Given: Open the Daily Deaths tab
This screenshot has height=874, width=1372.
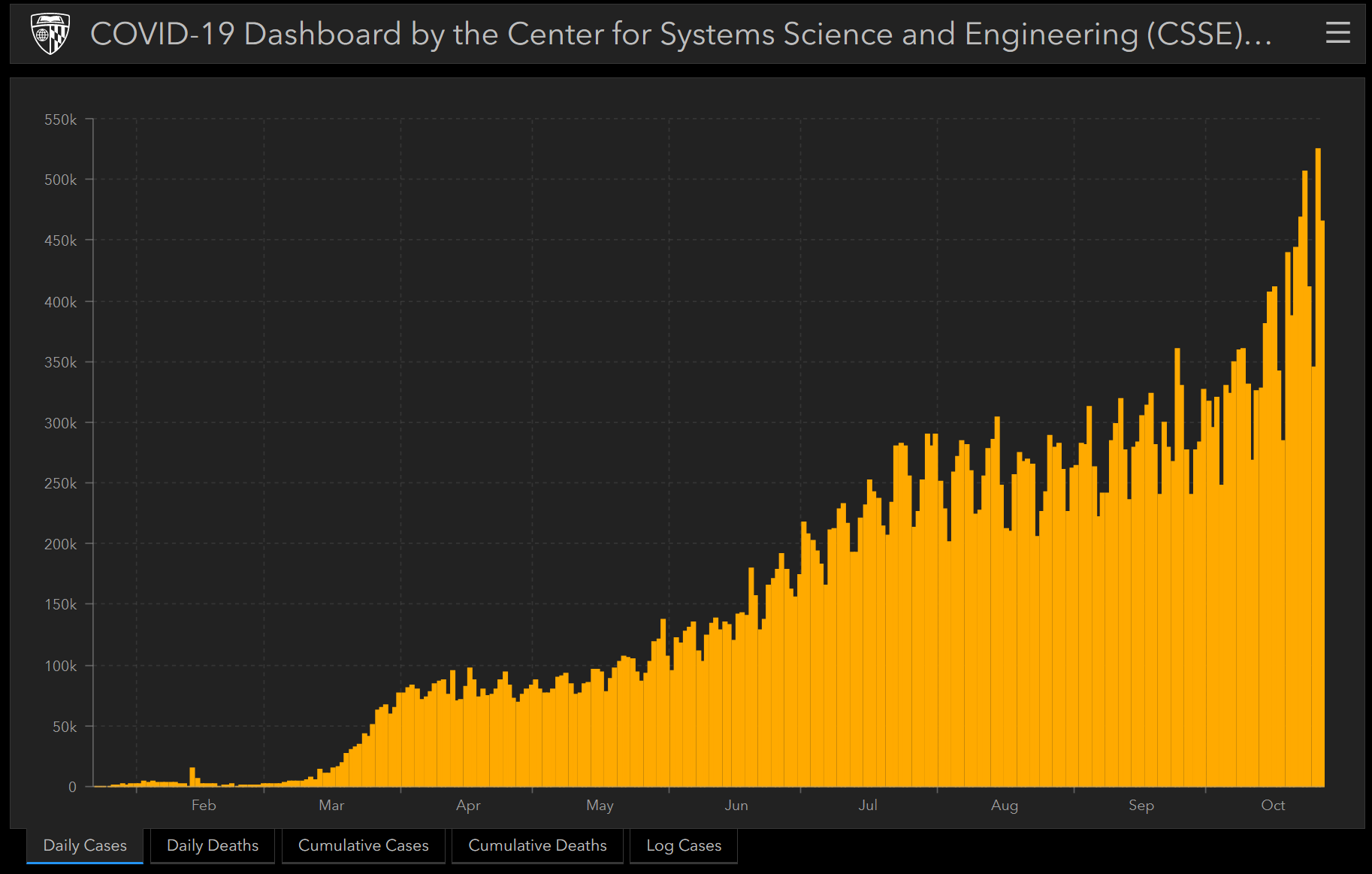Looking at the screenshot, I should [213, 845].
